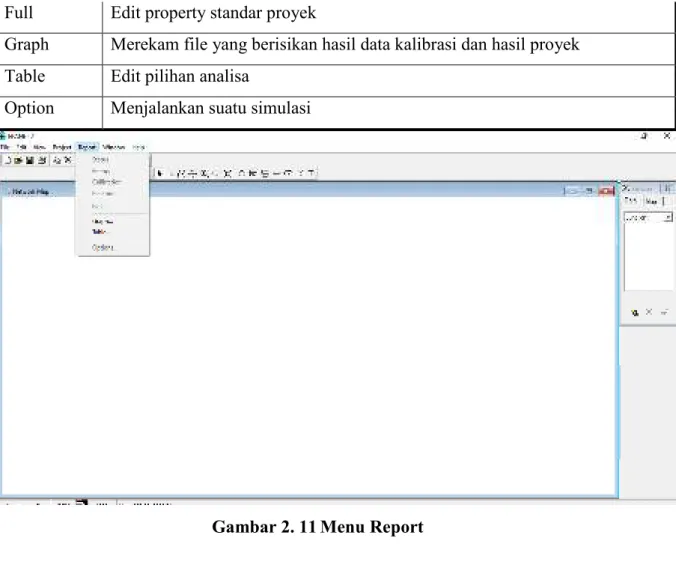Open the Project menu

(x=62, y=147)
